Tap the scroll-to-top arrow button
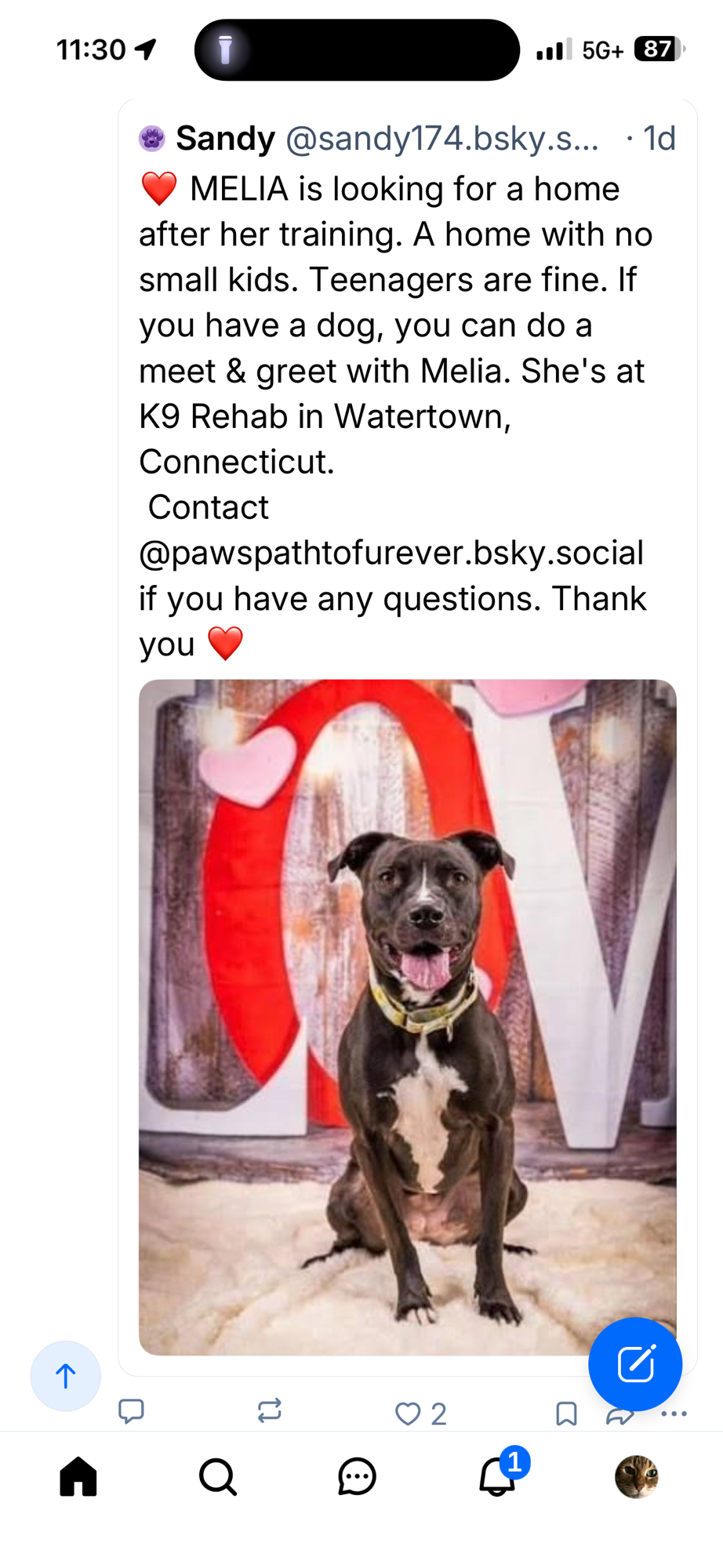Screen dimensions: 723x1568 pos(66,1376)
